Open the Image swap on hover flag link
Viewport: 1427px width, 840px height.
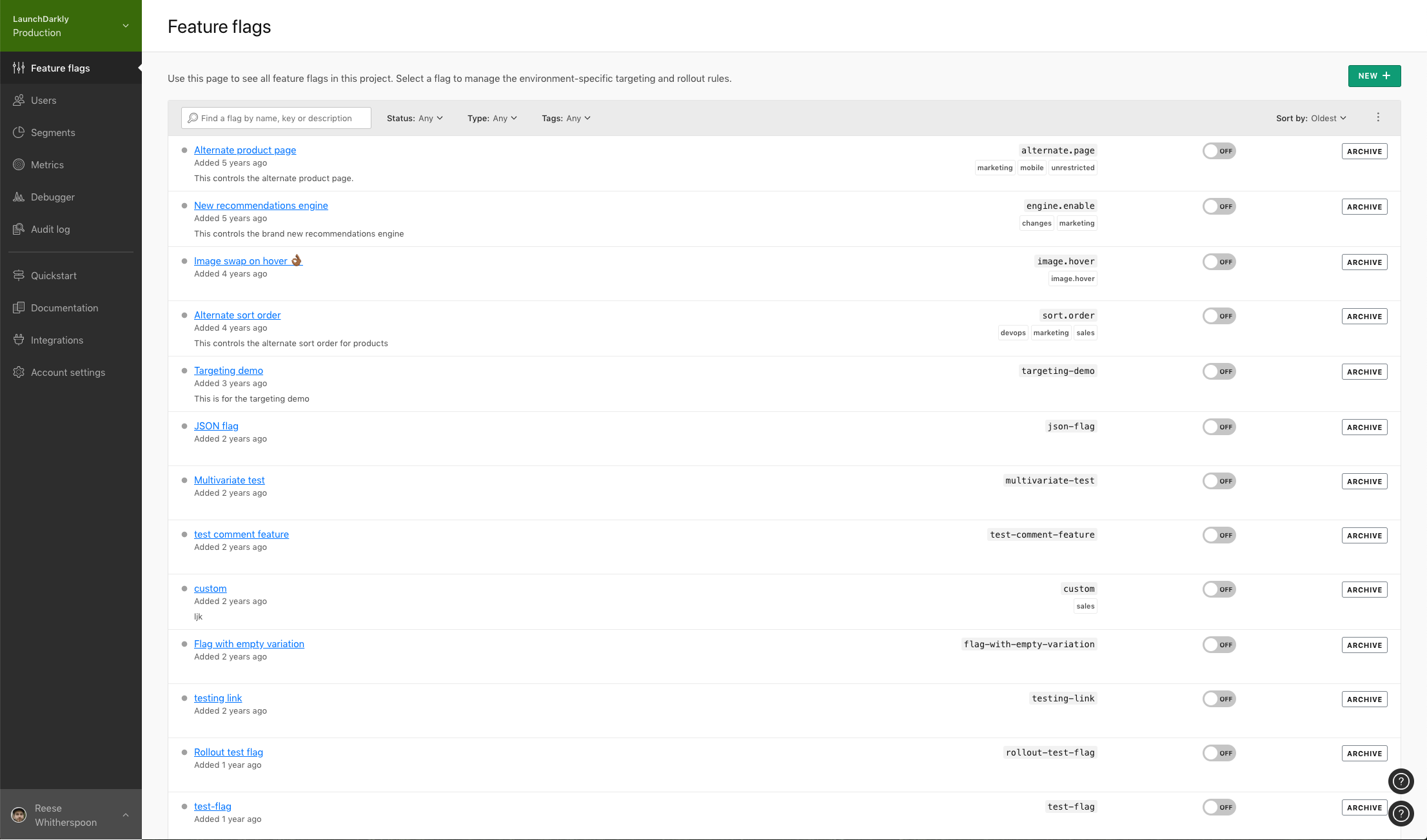[x=248, y=261]
